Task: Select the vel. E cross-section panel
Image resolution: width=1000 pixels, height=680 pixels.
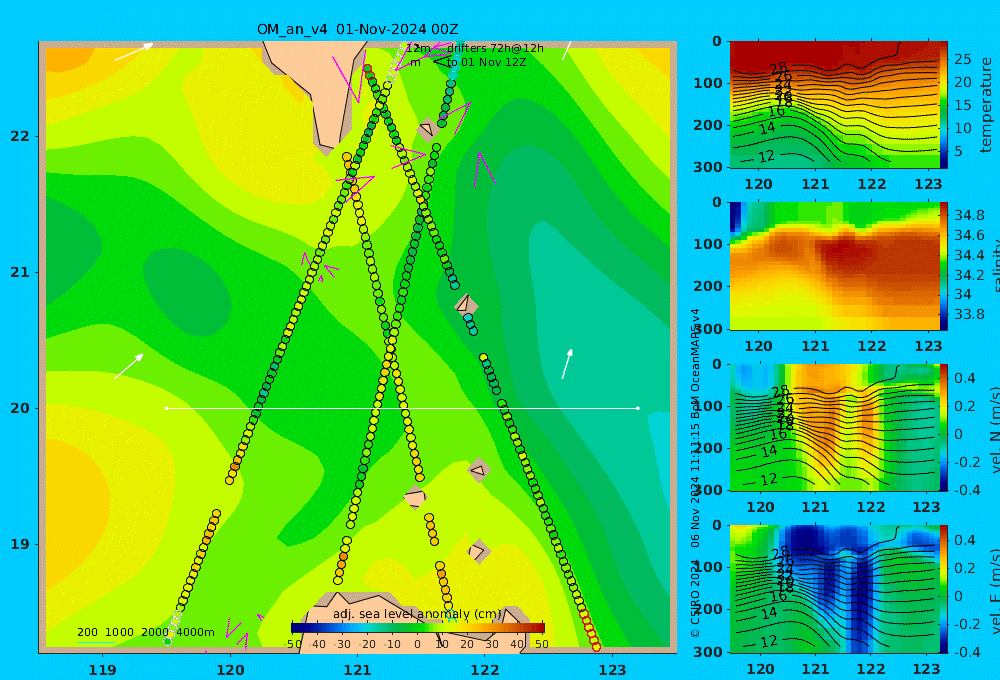Action: [x=834, y=589]
